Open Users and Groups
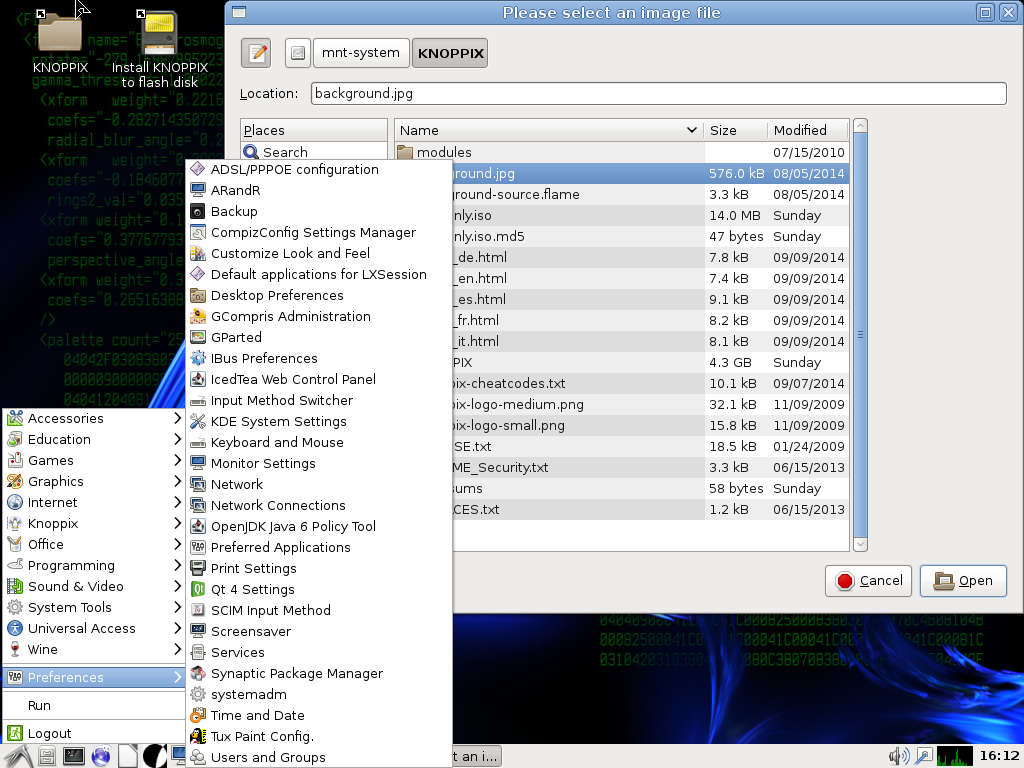The image size is (1024, 768). pyautogui.click(x=319, y=758)
